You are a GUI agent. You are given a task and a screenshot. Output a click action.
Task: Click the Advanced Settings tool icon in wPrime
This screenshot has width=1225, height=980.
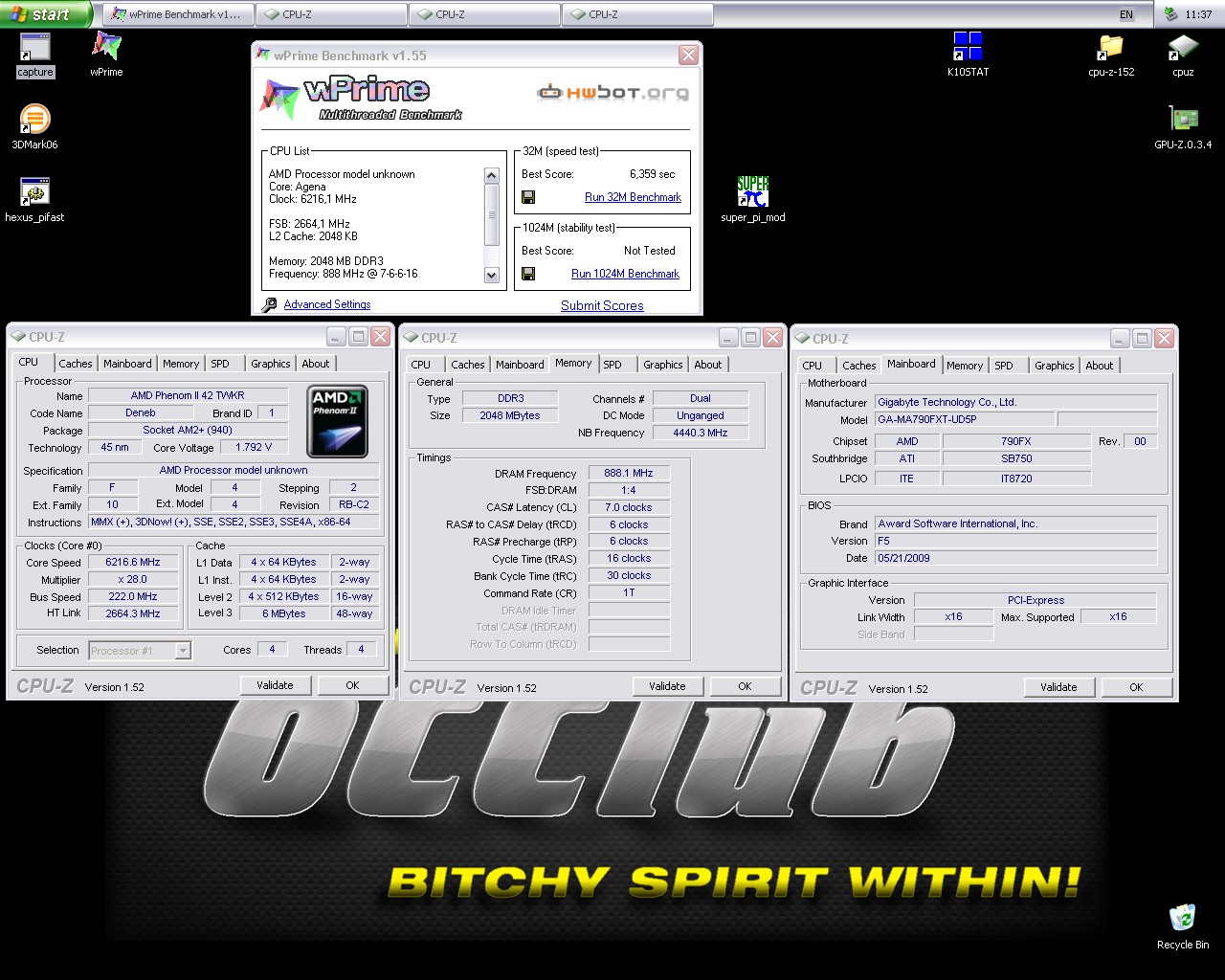pyautogui.click(x=269, y=304)
